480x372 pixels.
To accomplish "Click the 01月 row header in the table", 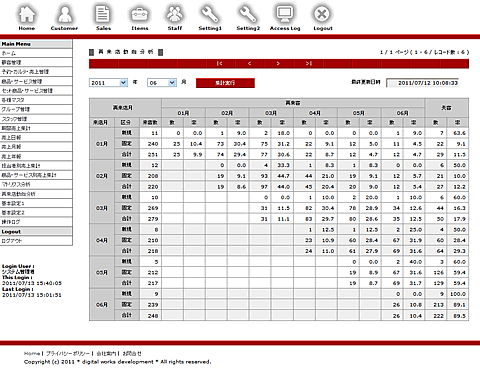I will pyautogui.click(x=102, y=144).
